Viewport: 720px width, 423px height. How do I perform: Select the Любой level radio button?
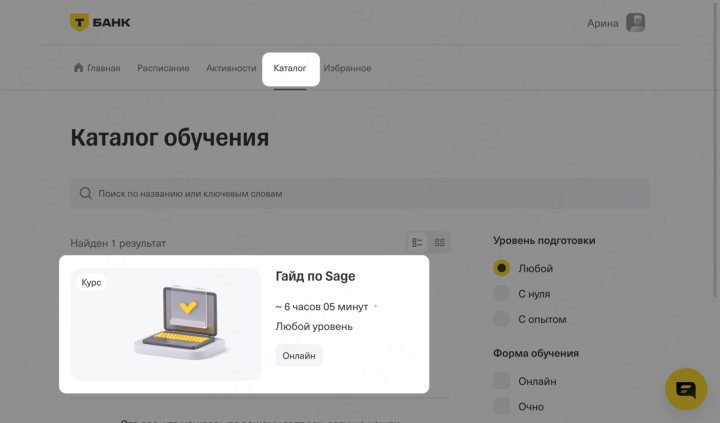501,268
